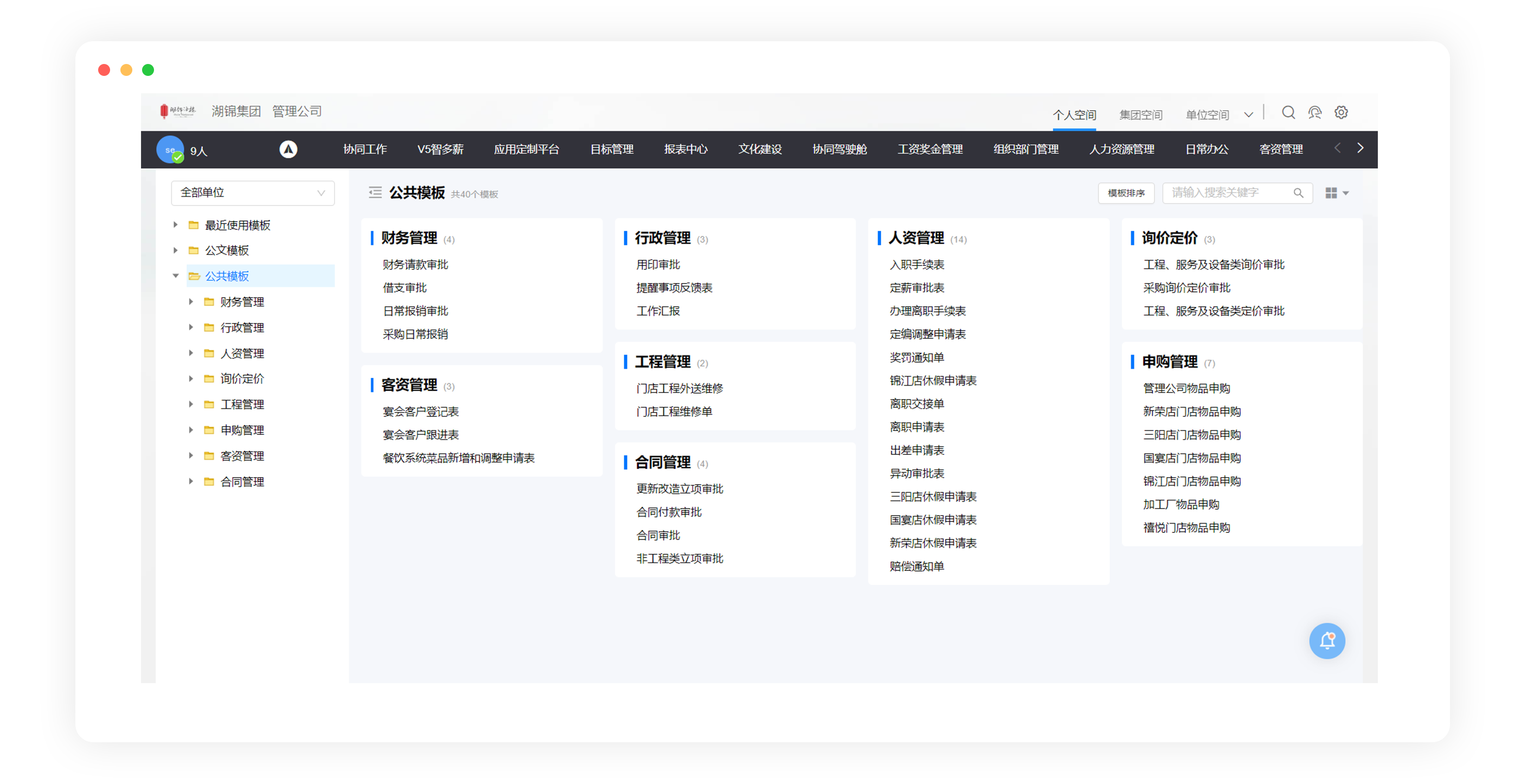This screenshot has width=1527, height=784.
Task: Expand the 单位空间 chevron dropdown
Action: [1248, 115]
